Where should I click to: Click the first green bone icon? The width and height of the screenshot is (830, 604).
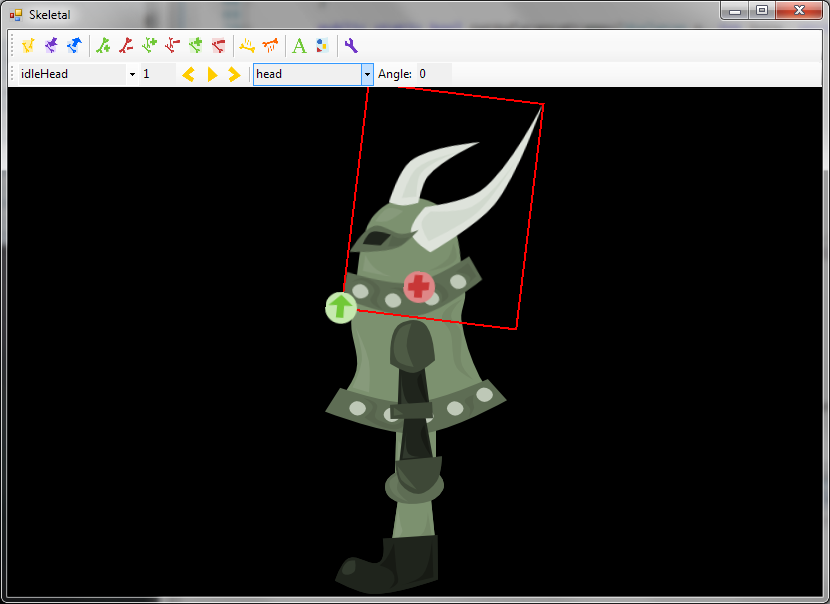[103, 45]
